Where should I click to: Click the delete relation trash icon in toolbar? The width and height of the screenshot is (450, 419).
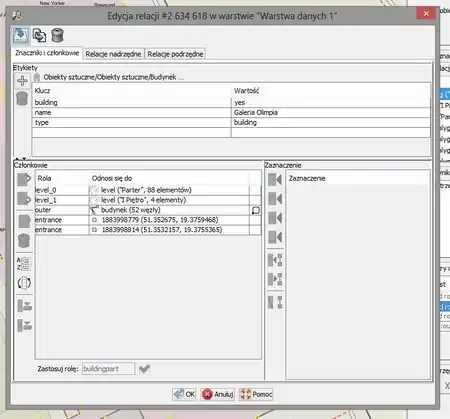pyautogui.click(x=57, y=36)
